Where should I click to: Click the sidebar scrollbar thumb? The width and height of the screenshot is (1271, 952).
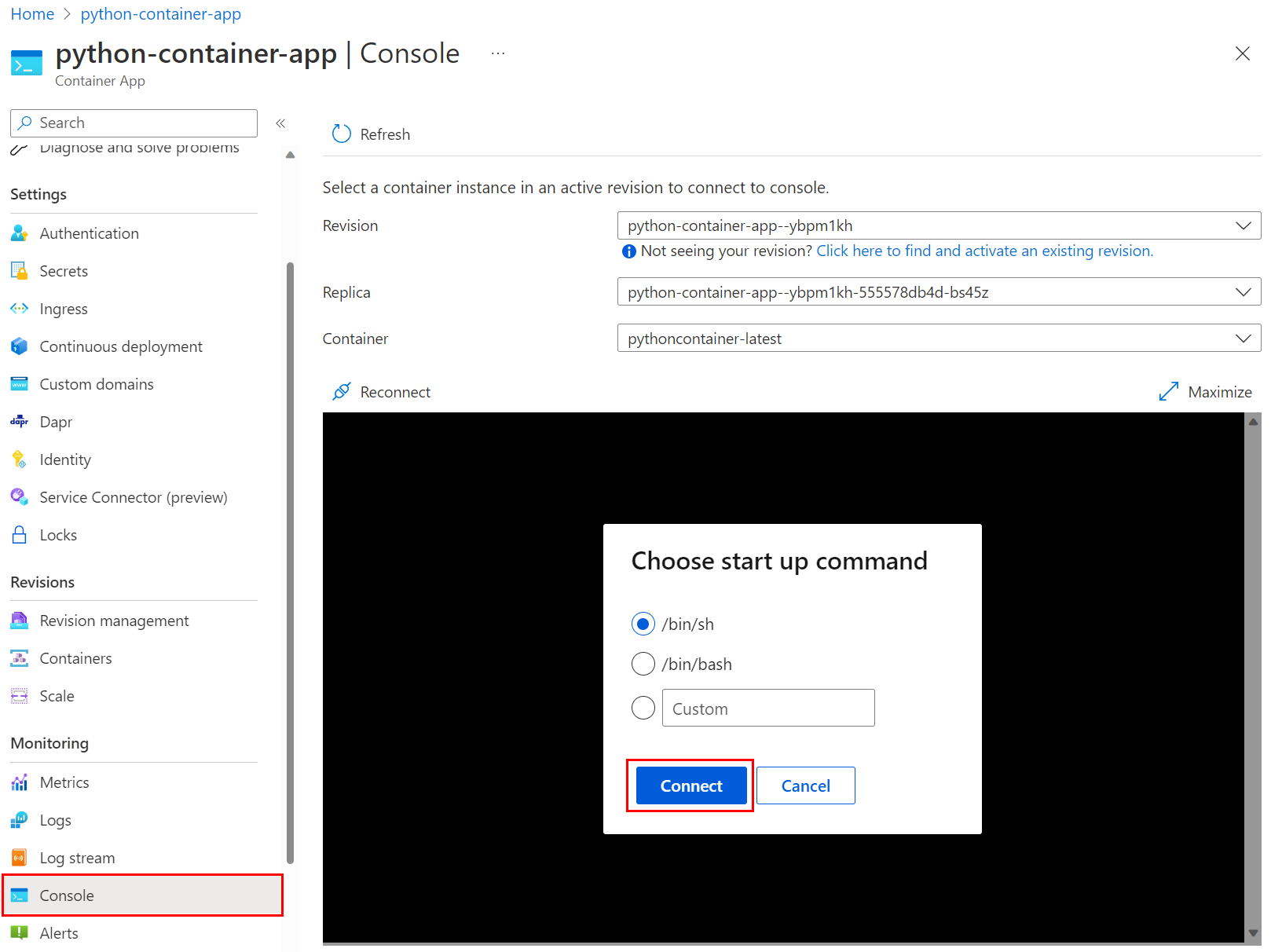click(x=291, y=562)
